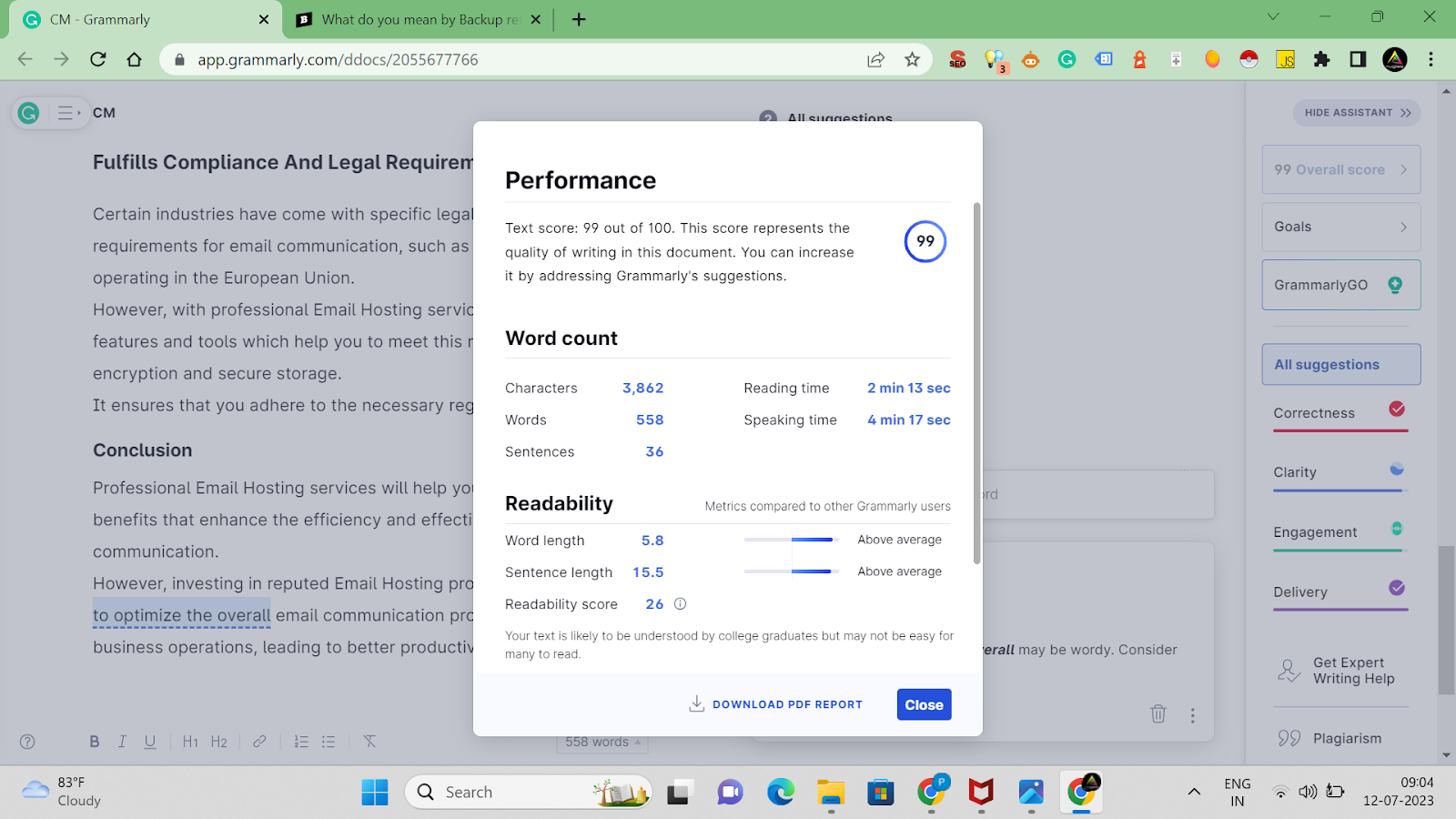
Task: Click the numbered list icon
Action: (301, 742)
